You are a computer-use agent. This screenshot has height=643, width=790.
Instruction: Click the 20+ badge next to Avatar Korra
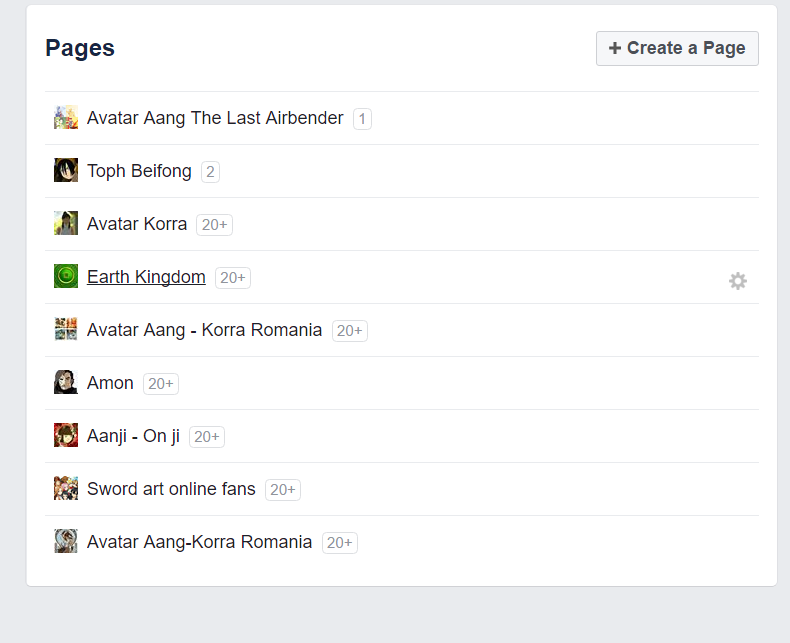[x=214, y=225]
